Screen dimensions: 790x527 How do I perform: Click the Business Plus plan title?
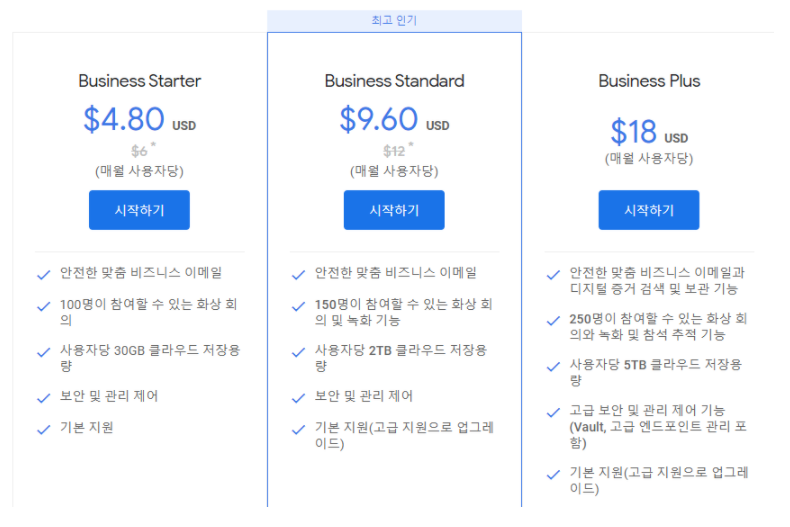tap(649, 81)
